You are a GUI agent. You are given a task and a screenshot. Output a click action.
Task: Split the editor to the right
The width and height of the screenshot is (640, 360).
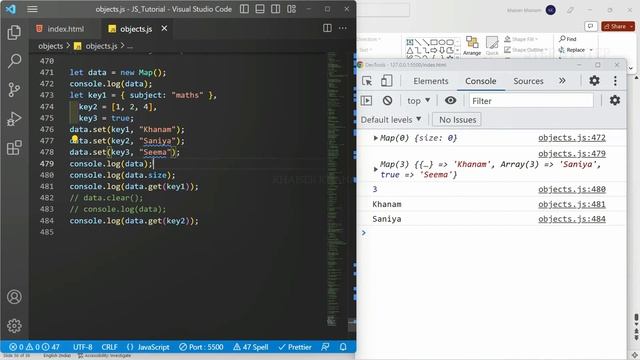click(327, 28)
